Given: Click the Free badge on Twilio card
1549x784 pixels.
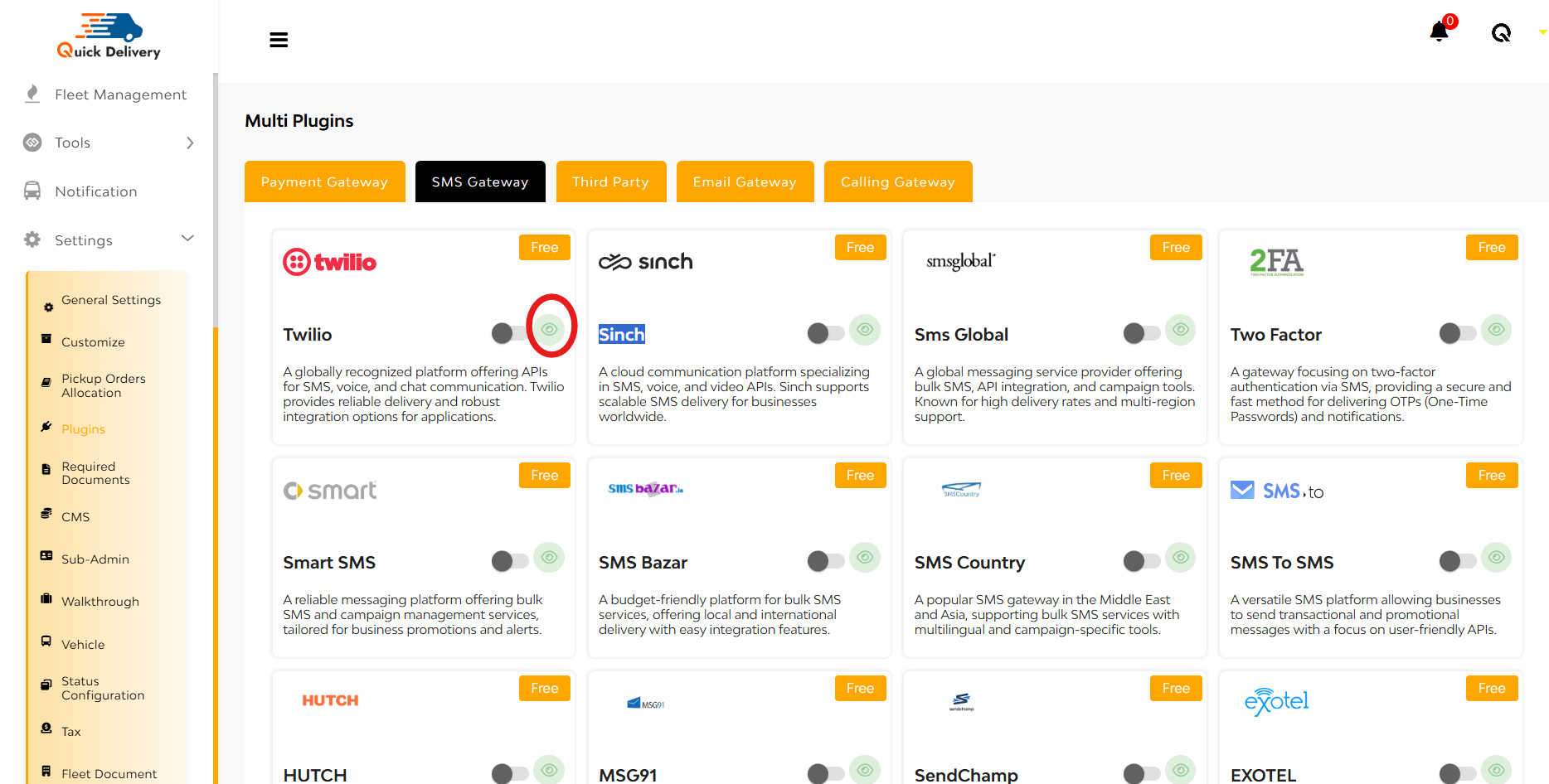Looking at the screenshot, I should (x=545, y=248).
